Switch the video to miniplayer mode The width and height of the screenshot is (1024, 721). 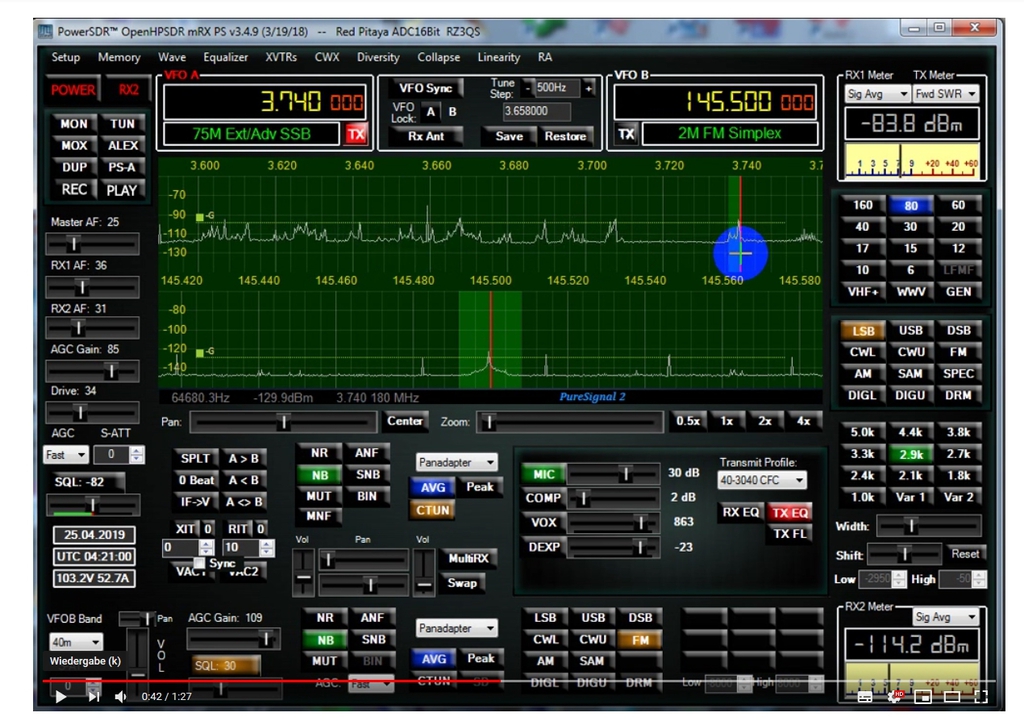tap(923, 697)
